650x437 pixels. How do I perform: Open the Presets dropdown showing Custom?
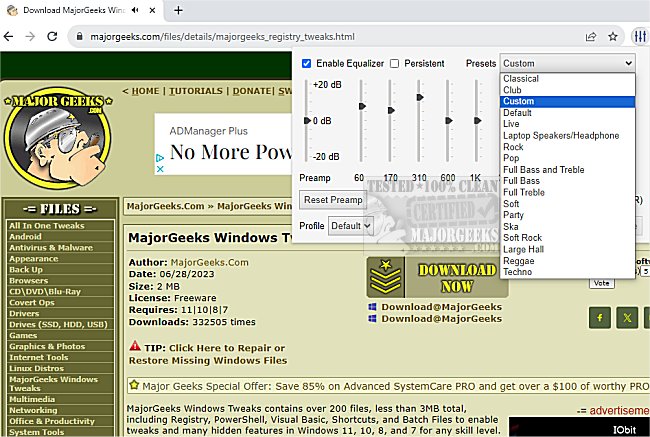[568, 63]
